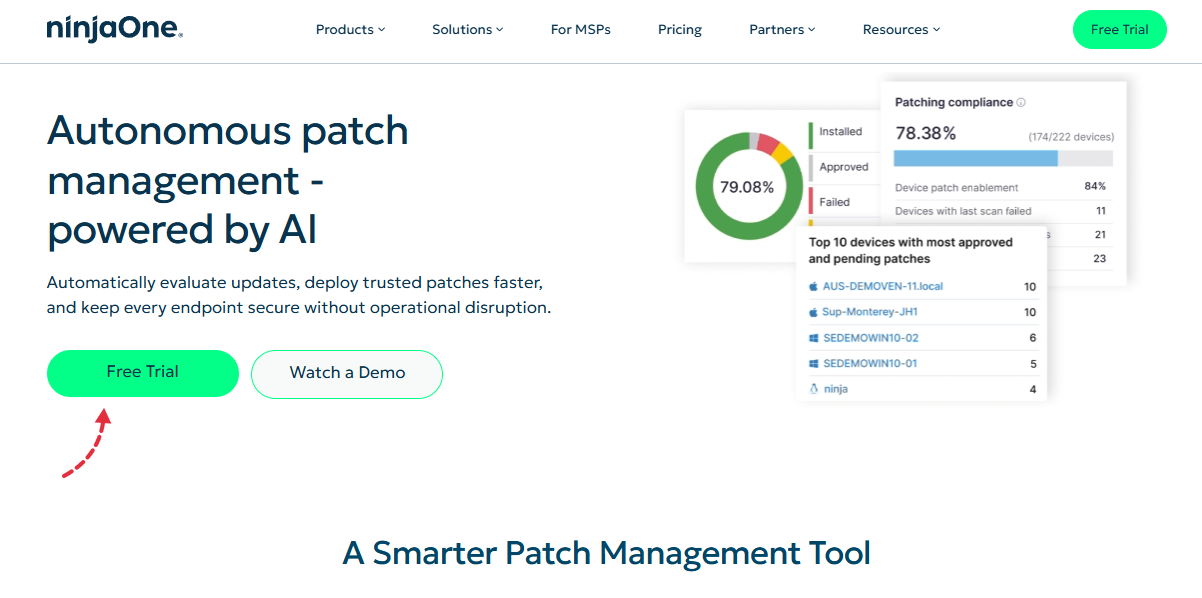Open the Products menu
The height and width of the screenshot is (598, 1202).
tap(351, 30)
